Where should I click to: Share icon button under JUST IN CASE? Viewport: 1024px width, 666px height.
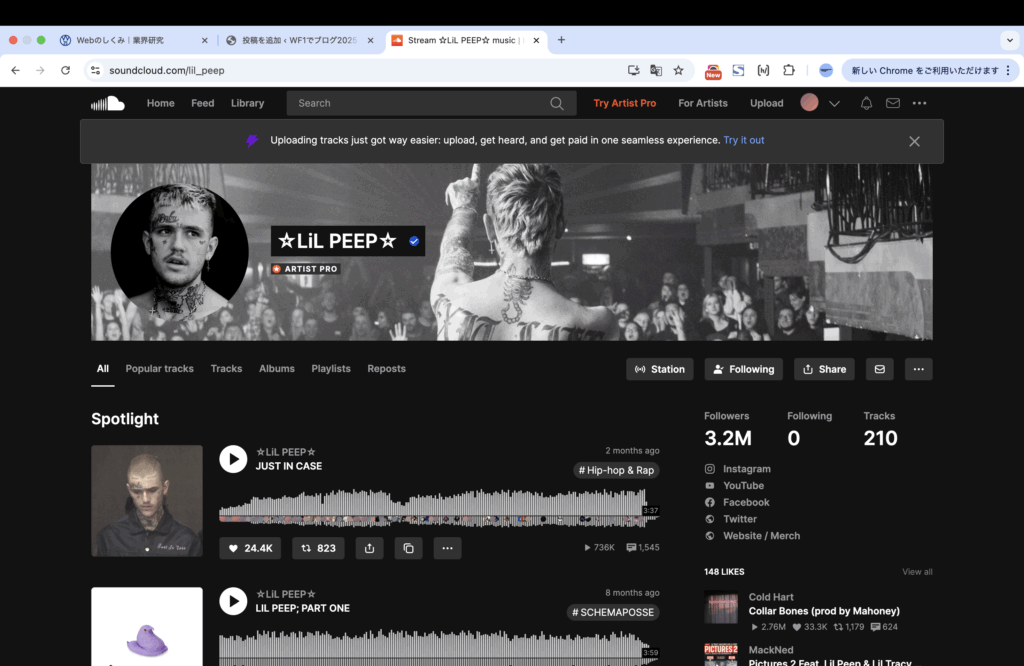[x=370, y=548]
